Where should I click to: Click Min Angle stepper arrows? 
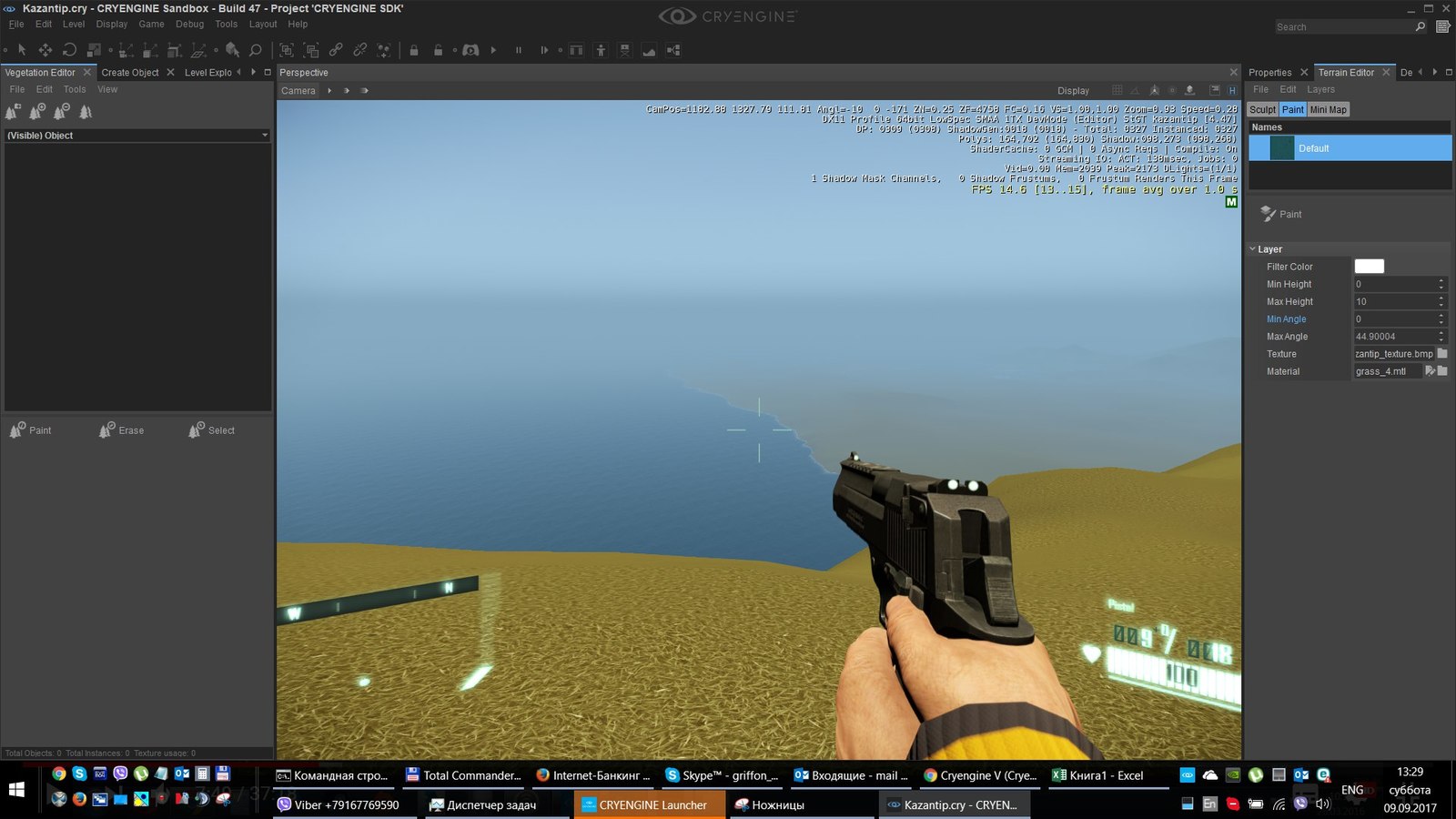(x=1441, y=318)
